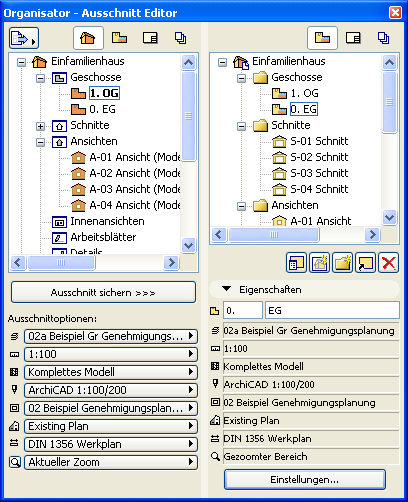Collapse Einfamilienhaus in right tree
This screenshot has height=502, width=408.
(222, 62)
